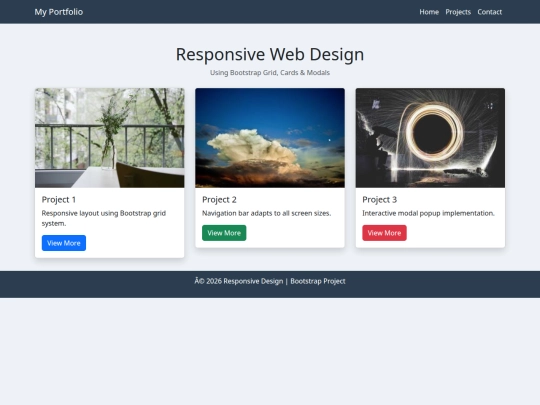Go to Home in navbar
Screen dimensions: 540x405
pyautogui.click(x=429, y=12)
